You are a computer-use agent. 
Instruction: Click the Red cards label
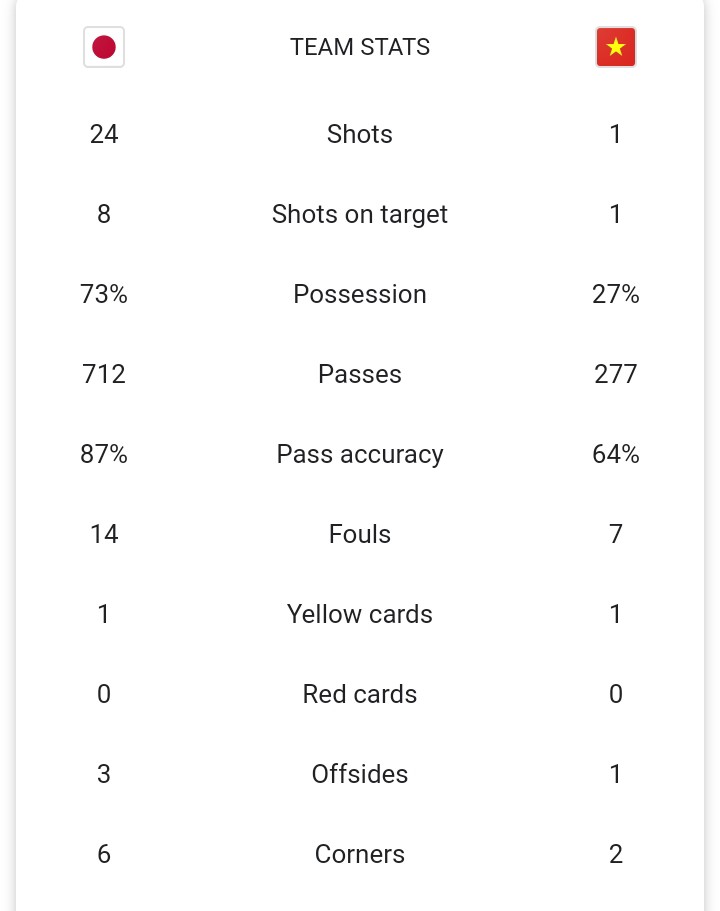pos(360,694)
